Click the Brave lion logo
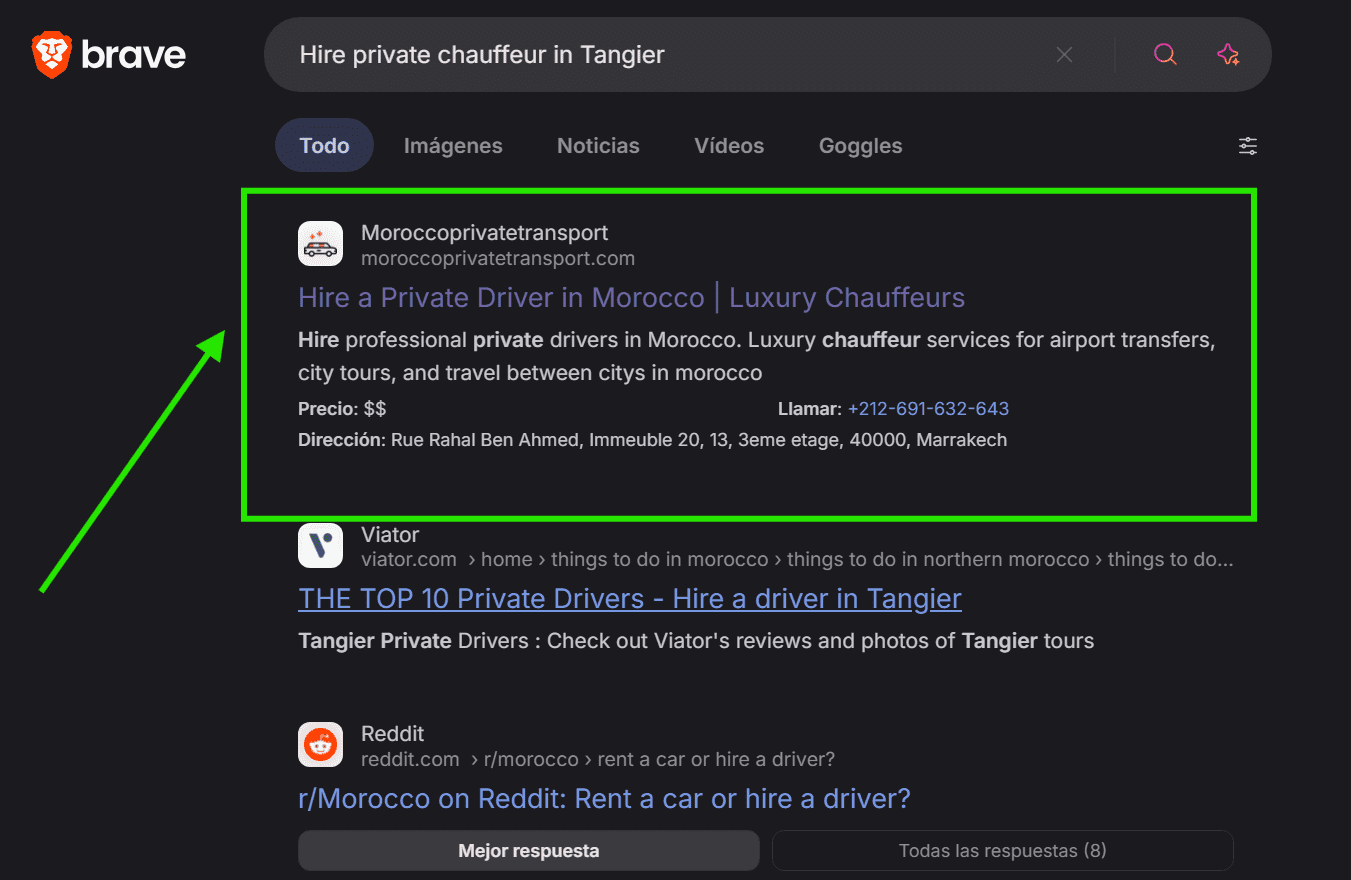 pos(52,54)
